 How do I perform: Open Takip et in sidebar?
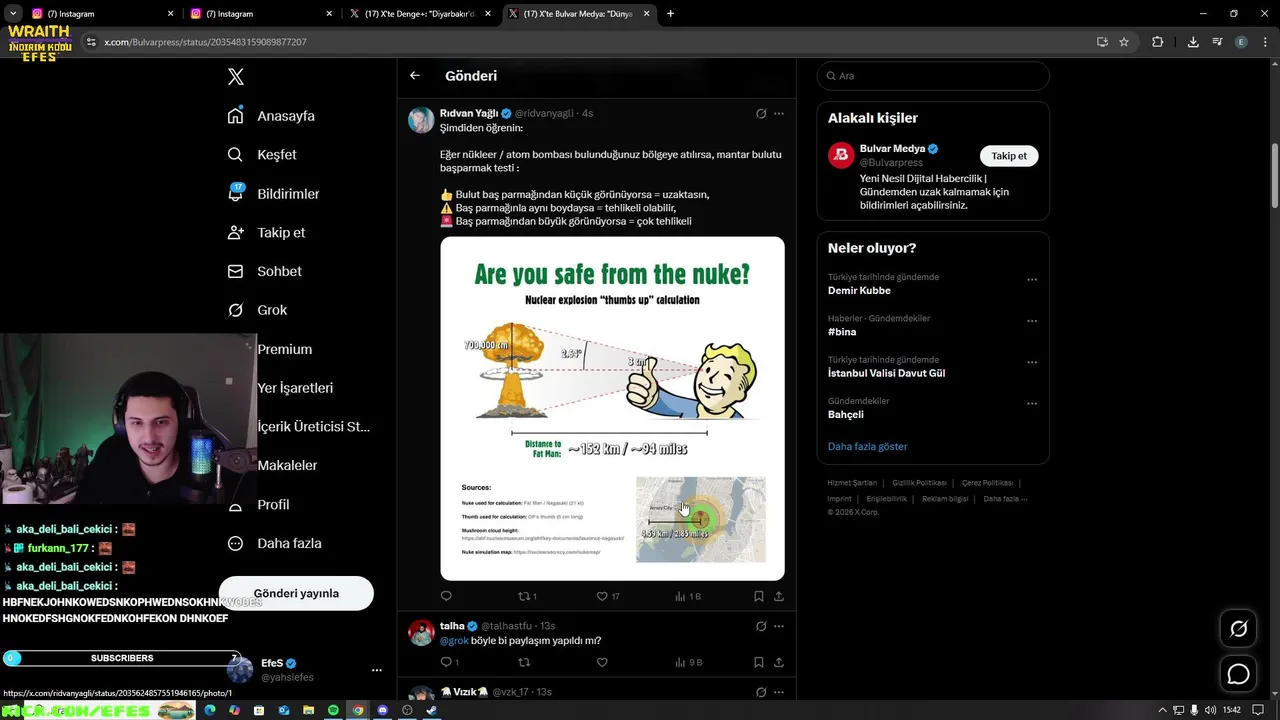tap(266, 233)
